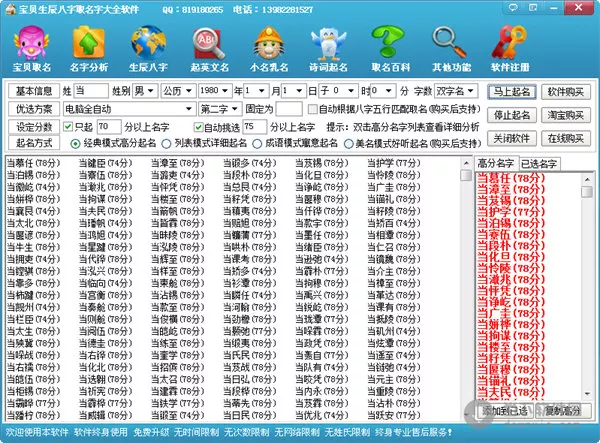This screenshot has width=600, height=443.
Task: Select name 当跃安 (77分) in list
Action: click(x=394, y=415)
